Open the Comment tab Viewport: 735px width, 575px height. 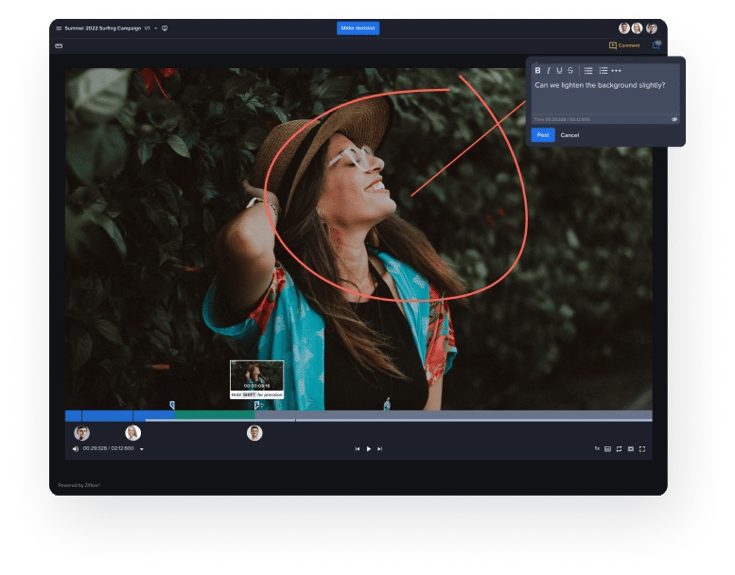coord(624,45)
